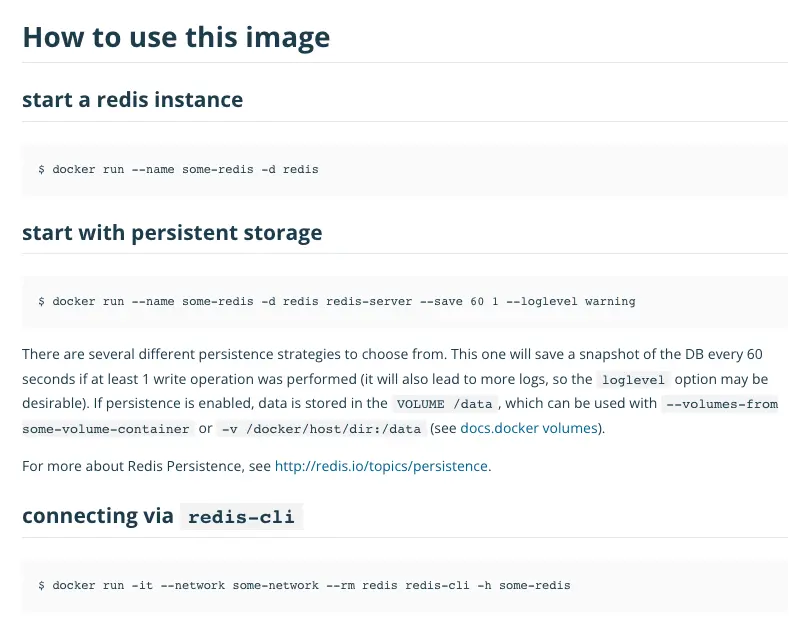Viewport: 812px width, 622px height.
Task: Click the inline "VOLUME /data" code term
Action: 444,404
